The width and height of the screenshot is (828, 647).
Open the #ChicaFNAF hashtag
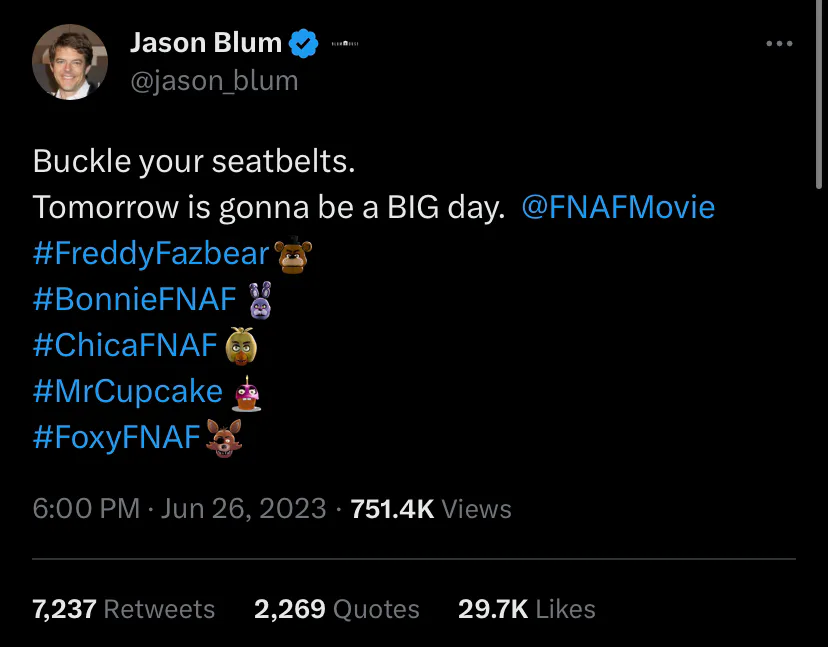[x=125, y=345]
